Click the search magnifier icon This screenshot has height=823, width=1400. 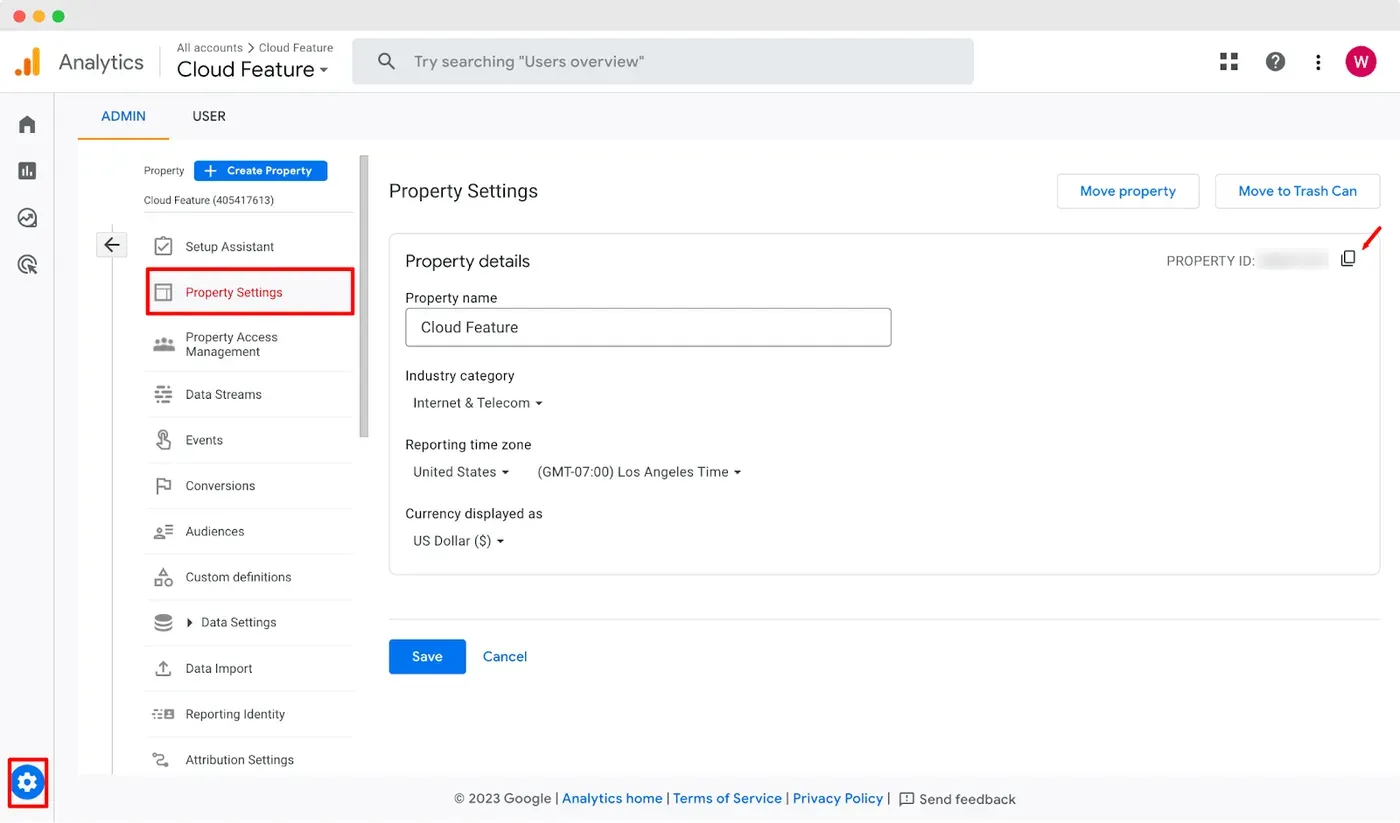pyautogui.click(x=386, y=61)
